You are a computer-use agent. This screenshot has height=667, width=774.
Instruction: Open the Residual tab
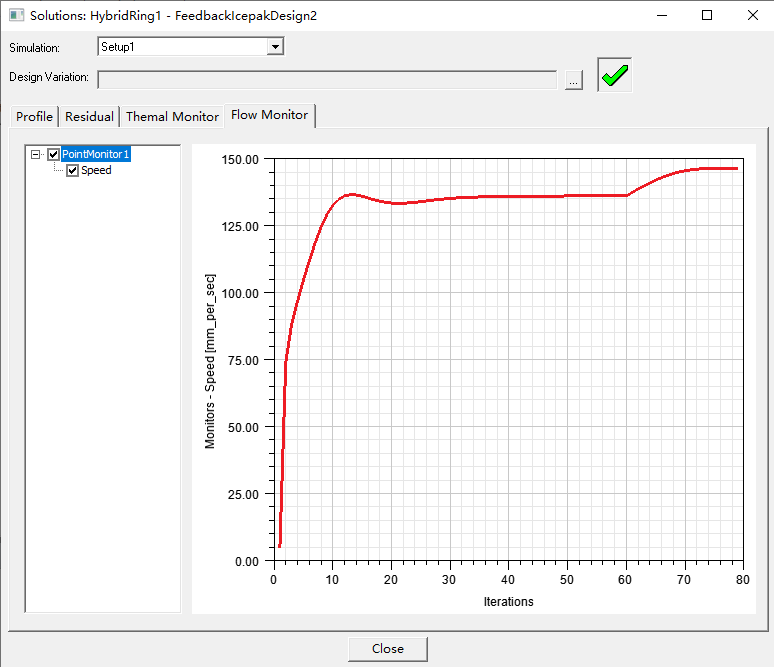click(89, 117)
